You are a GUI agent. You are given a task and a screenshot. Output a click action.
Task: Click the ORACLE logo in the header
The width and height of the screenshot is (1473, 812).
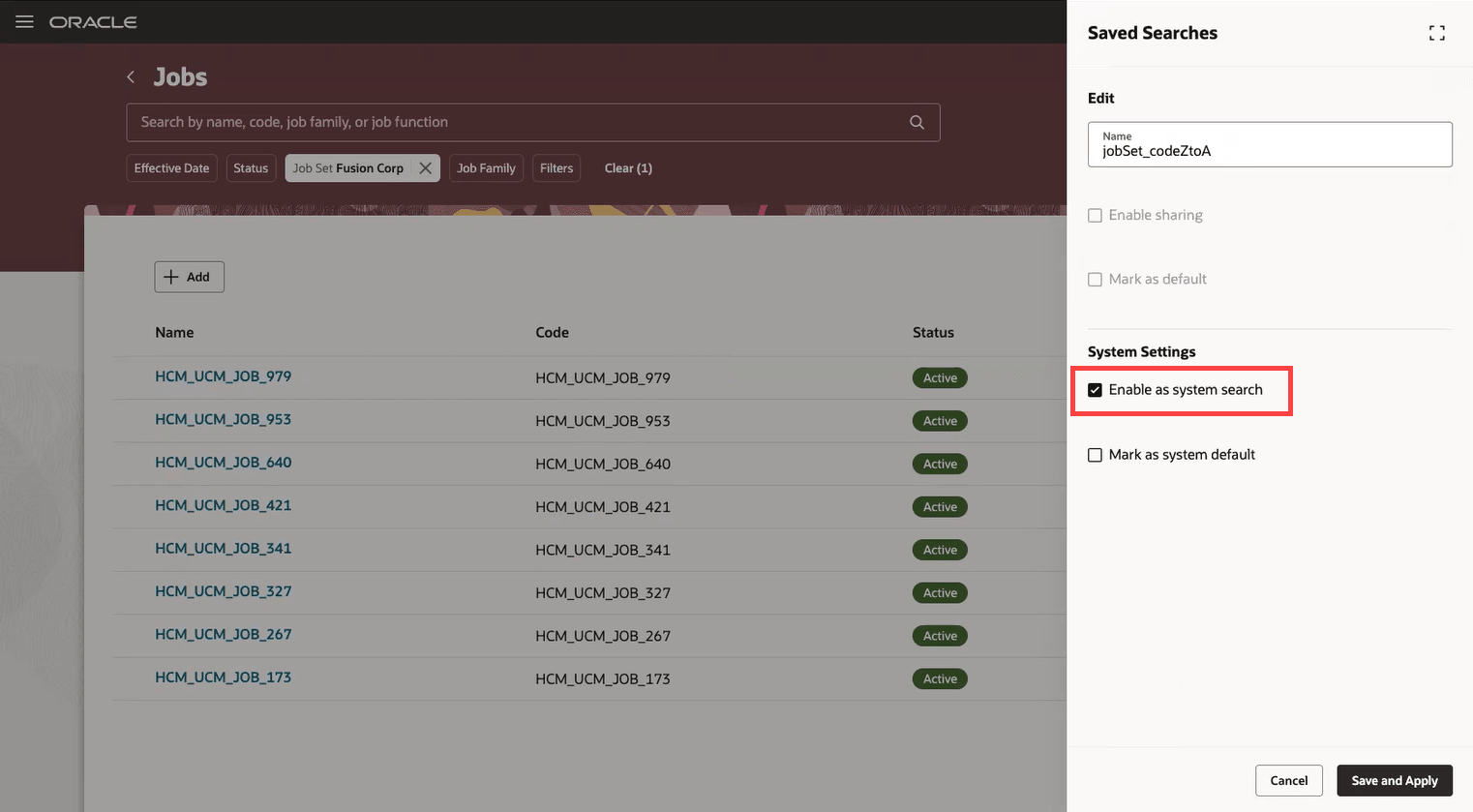click(x=93, y=21)
